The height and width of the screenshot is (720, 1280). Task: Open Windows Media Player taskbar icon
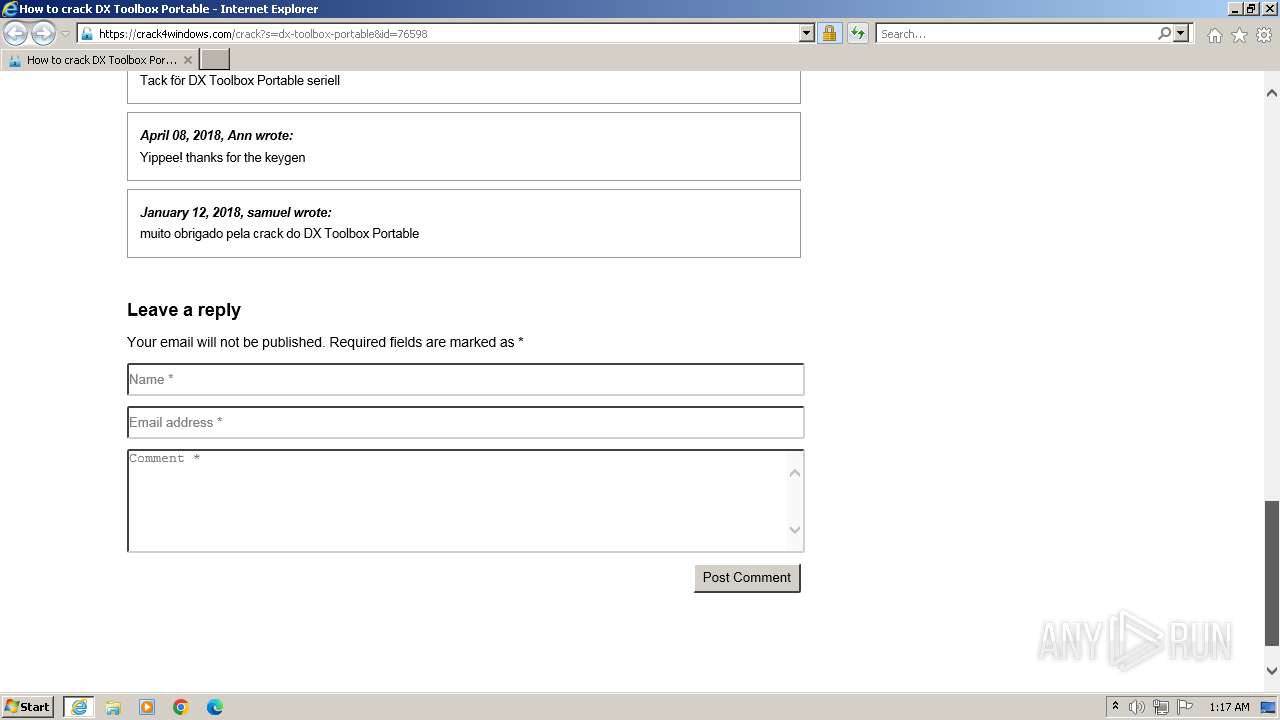[x=147, y=707]
